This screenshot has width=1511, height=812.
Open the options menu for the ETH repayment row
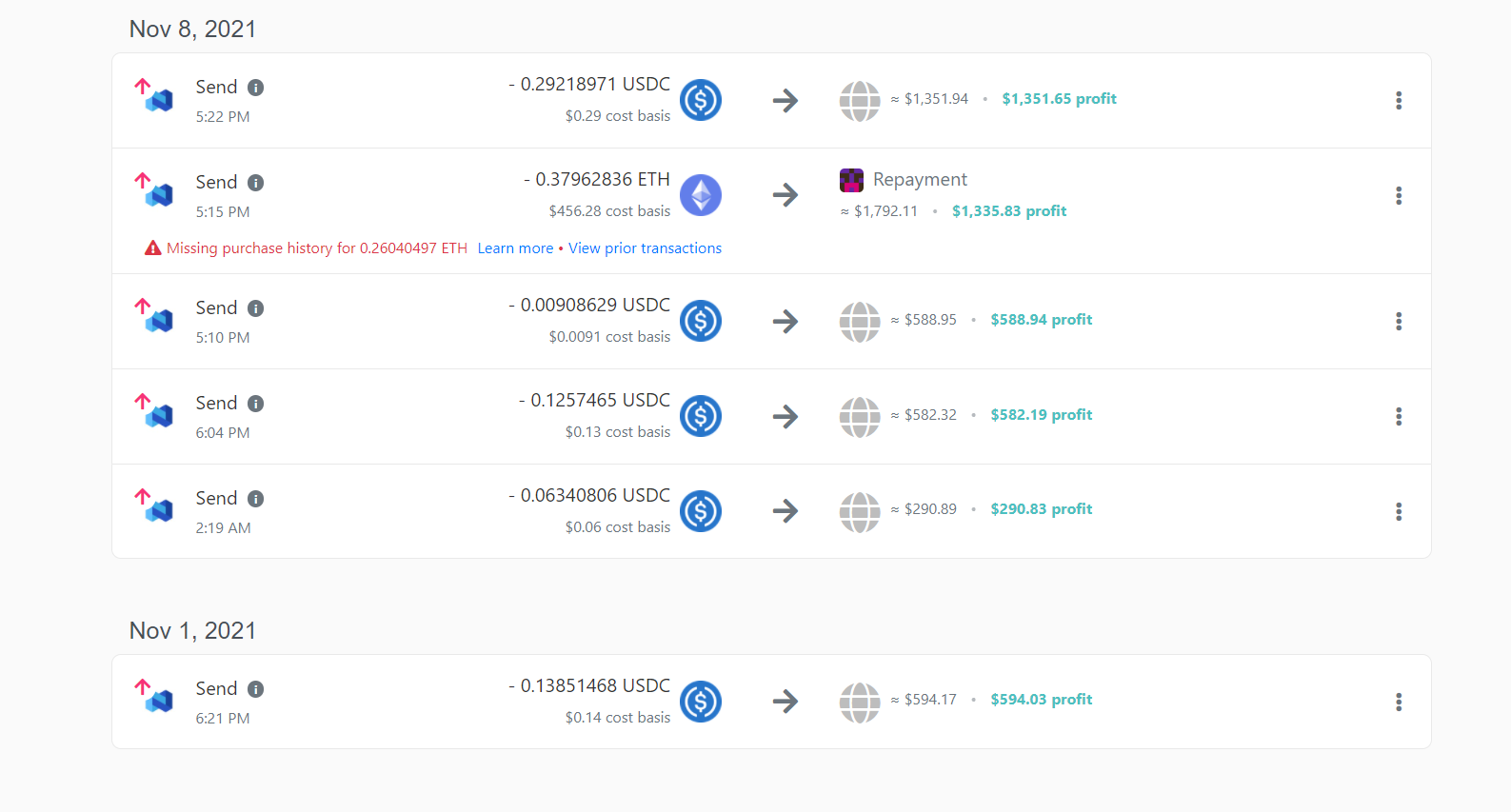click(1399, 196)
